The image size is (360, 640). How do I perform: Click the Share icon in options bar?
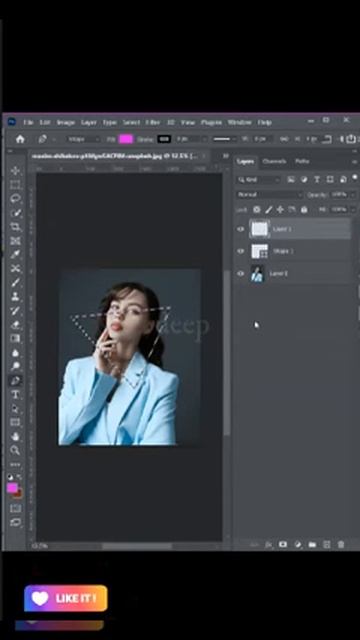coord(351,139)
